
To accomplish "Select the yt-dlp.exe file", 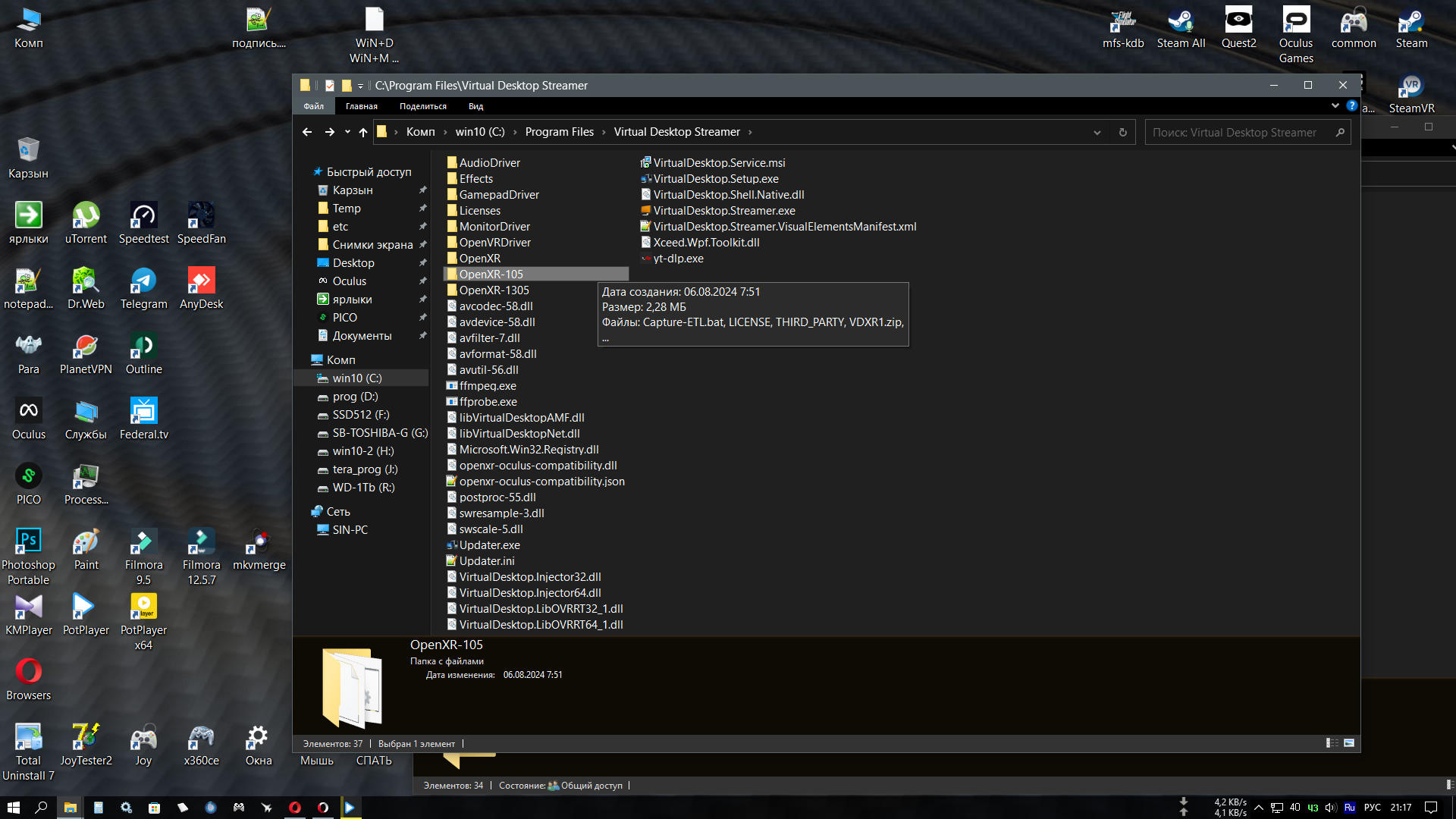I will 678,259.
